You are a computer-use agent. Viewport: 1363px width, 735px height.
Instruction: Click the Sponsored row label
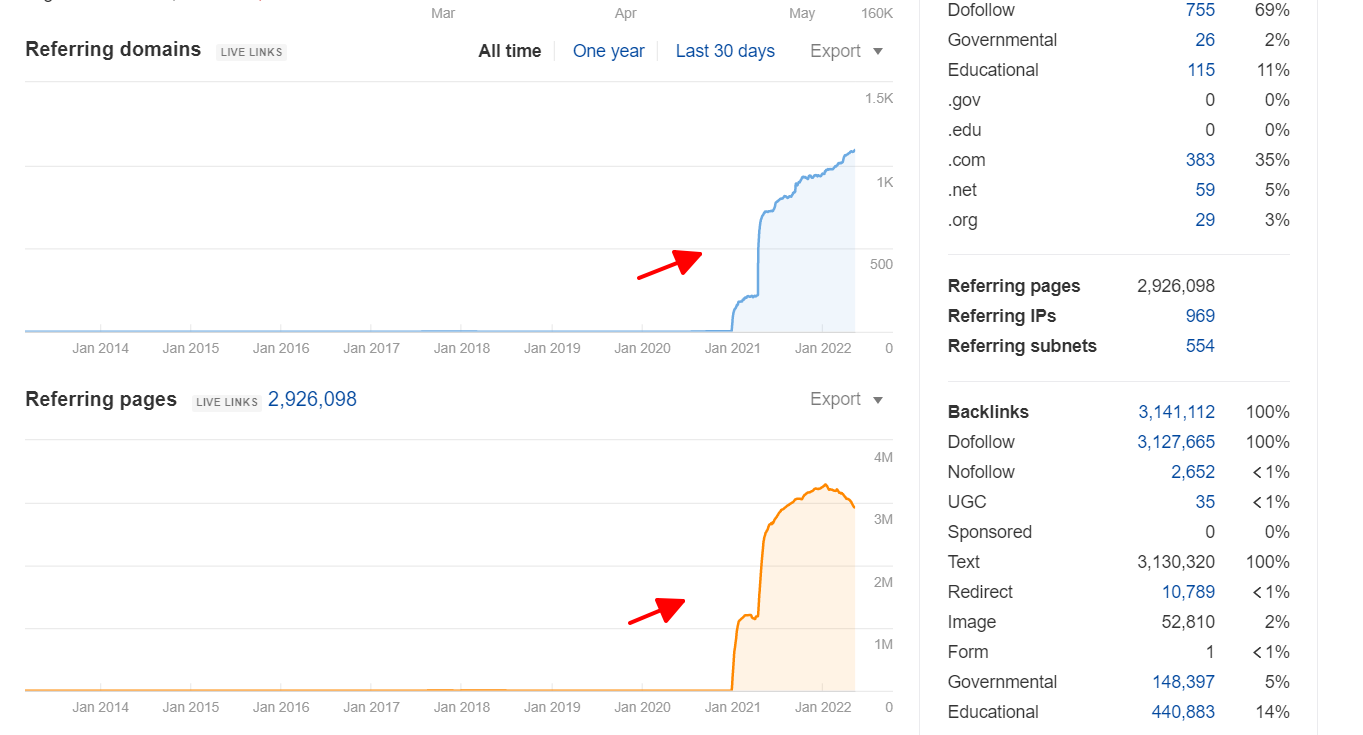990,532
